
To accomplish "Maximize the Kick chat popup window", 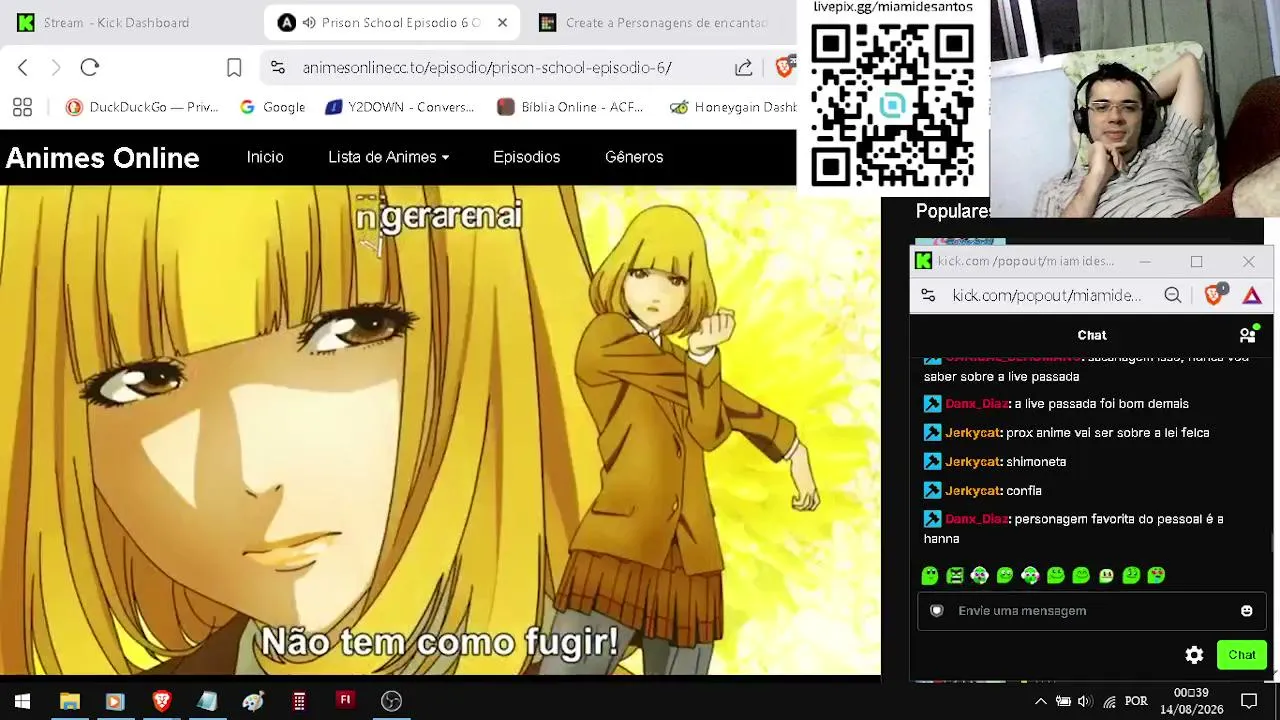I will [x=1196, y=261].
